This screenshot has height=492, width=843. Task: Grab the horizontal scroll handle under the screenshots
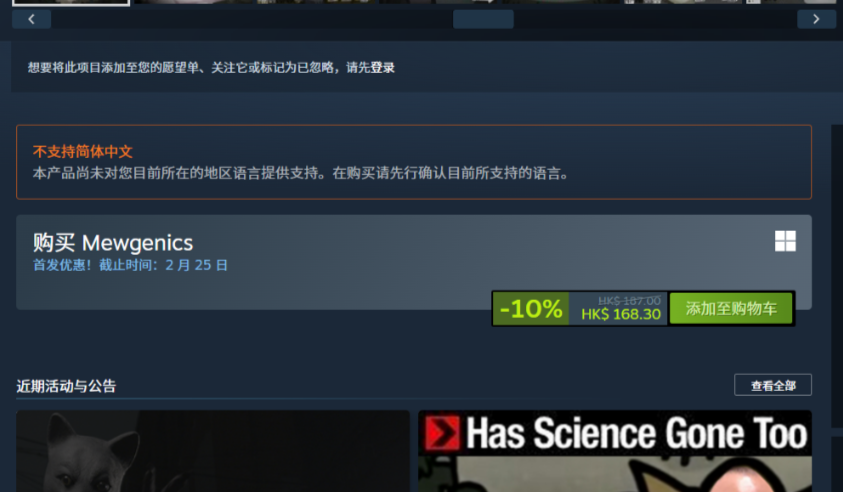(x=483, y=19)
